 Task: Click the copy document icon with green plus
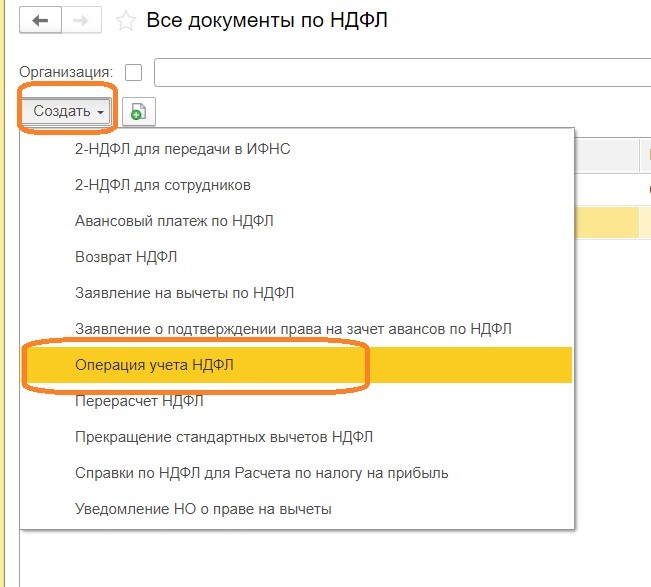pyautogui.click(x=139, y=111)
